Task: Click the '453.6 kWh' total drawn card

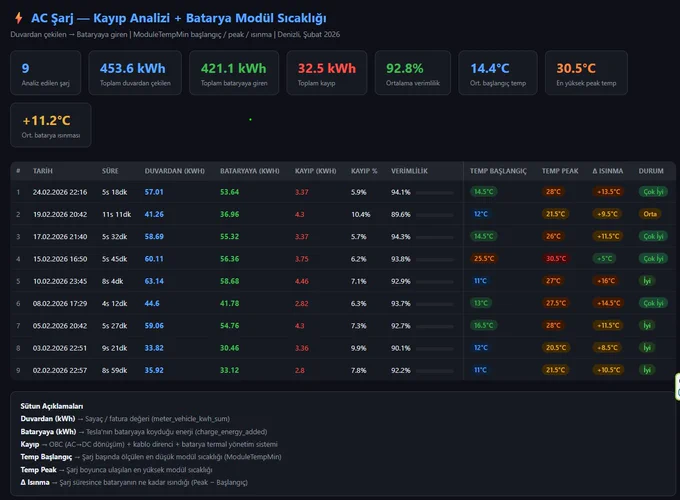Action: 135,73
